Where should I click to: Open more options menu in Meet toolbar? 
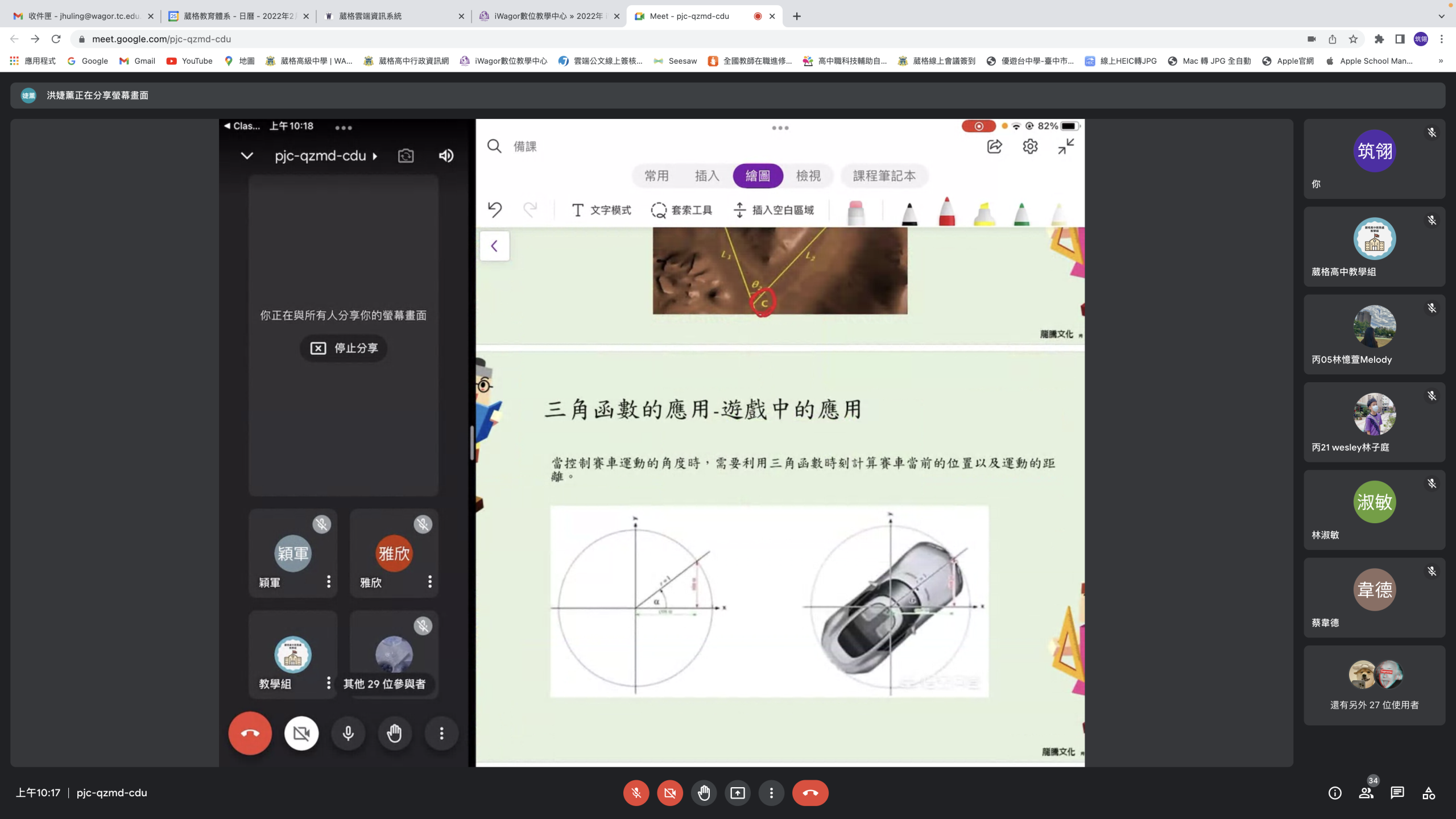coord(771,793)
